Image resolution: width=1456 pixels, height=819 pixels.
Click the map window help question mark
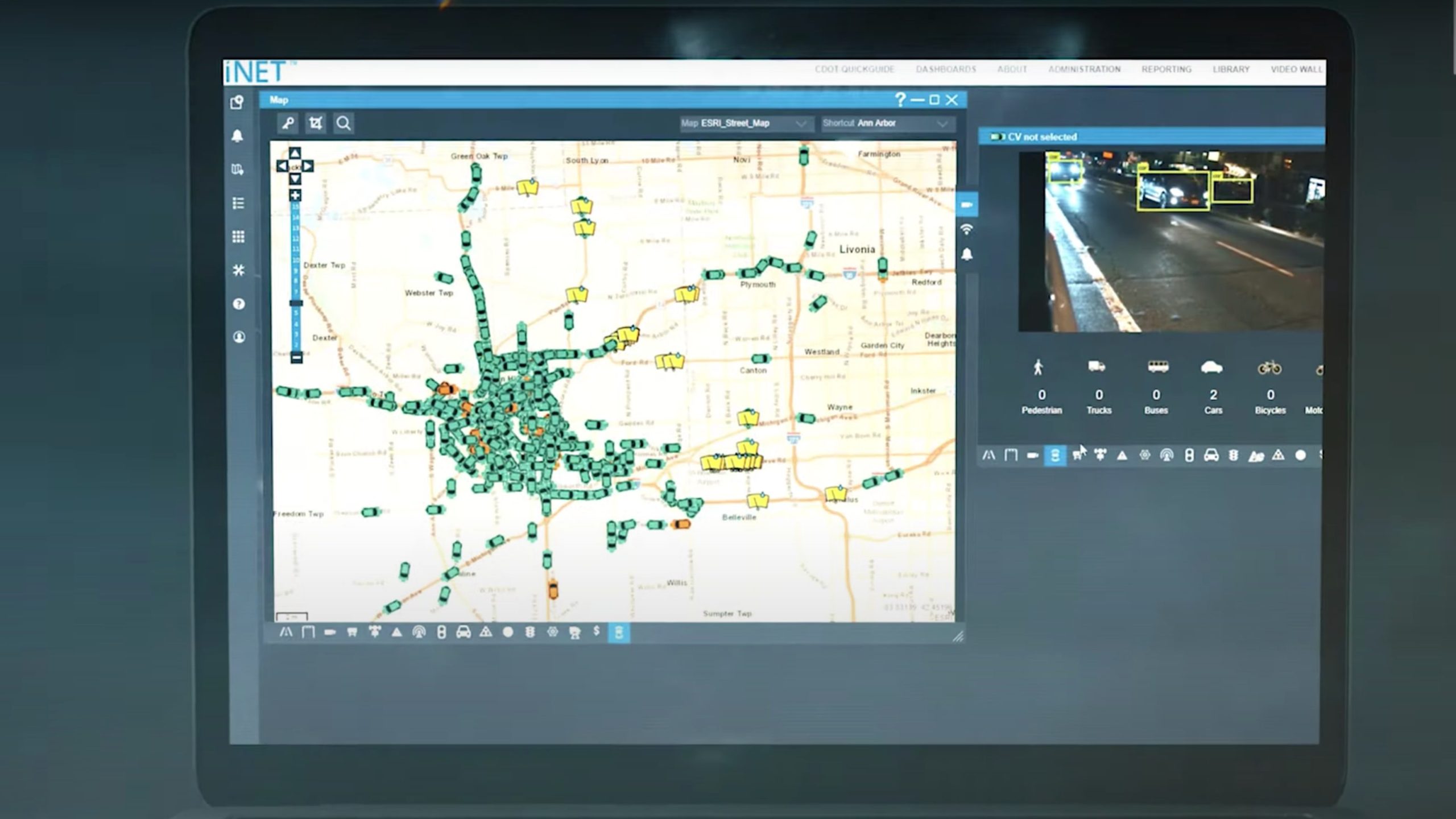coord(900,100)
